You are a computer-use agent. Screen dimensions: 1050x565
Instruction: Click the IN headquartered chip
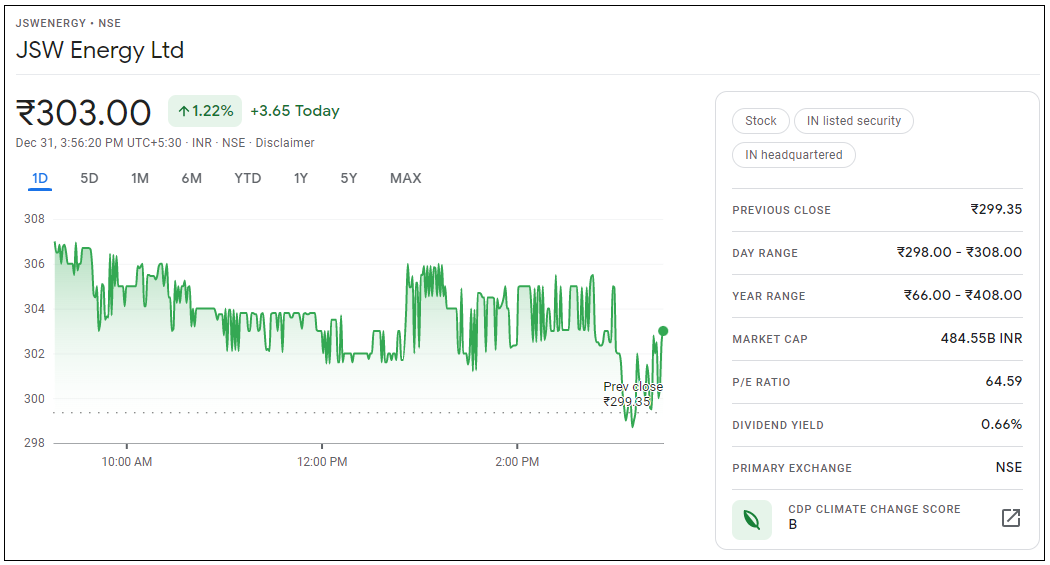pyautogui.click(x=794, y=155)
